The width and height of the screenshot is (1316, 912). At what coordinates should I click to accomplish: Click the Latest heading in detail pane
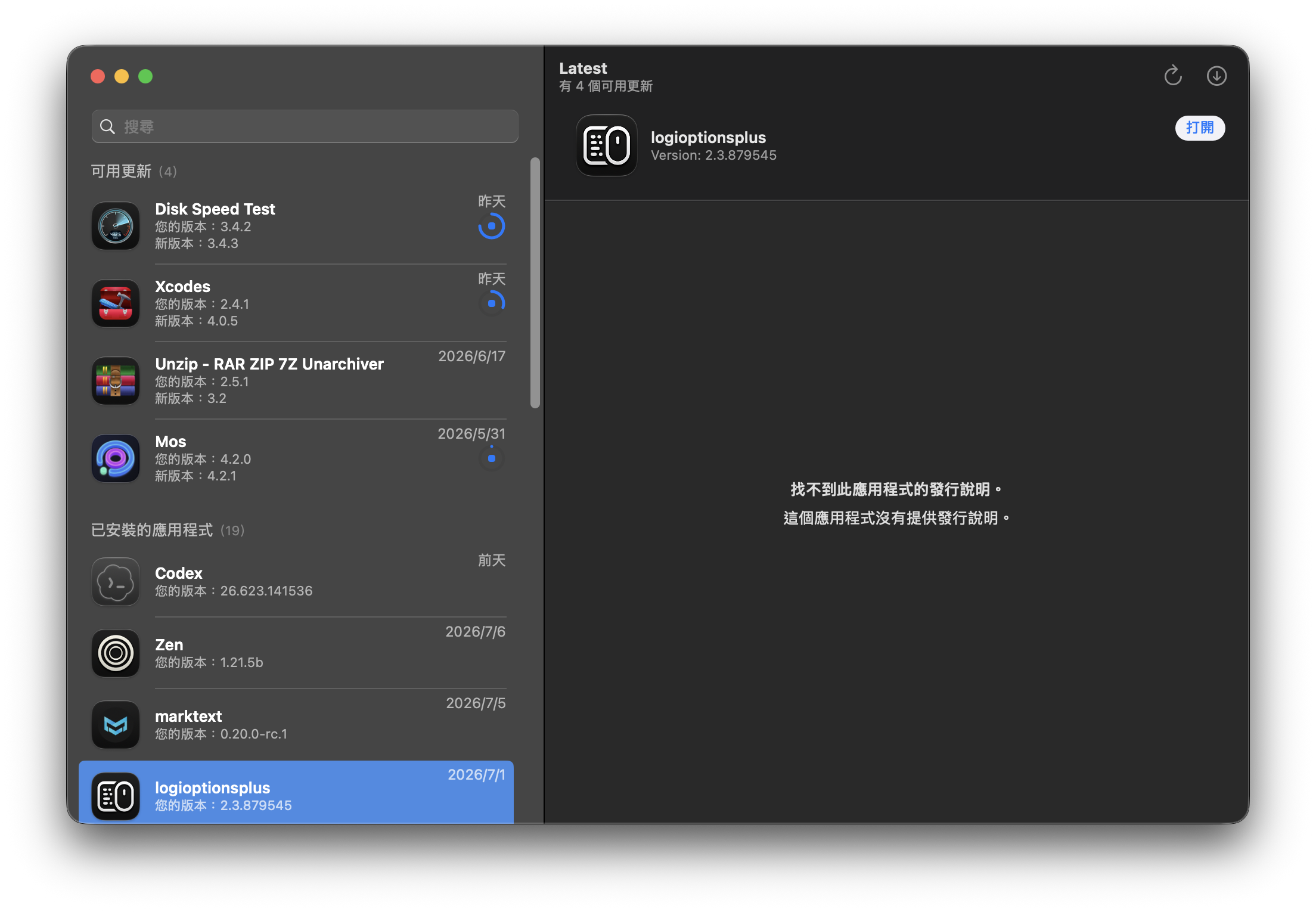(x=582, y=69)
